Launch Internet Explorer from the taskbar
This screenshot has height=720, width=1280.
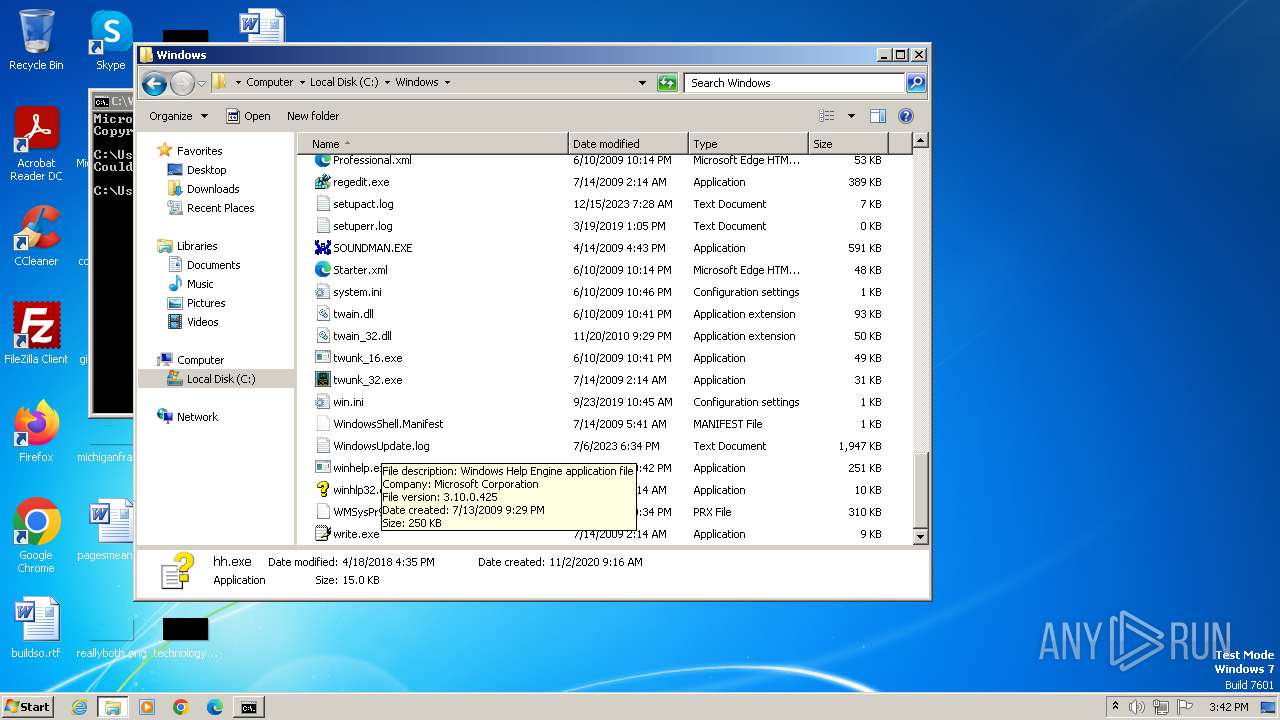(79, 707)
